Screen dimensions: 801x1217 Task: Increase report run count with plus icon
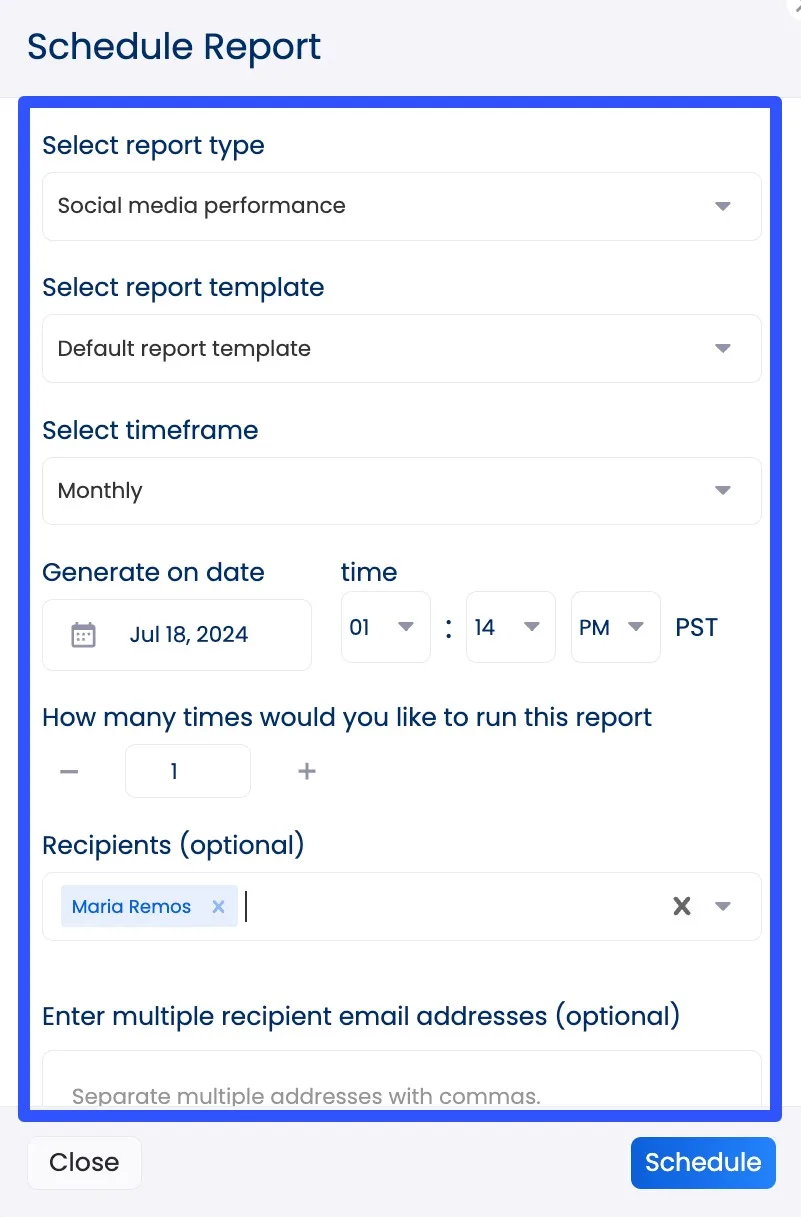click(x=307, y=772)
